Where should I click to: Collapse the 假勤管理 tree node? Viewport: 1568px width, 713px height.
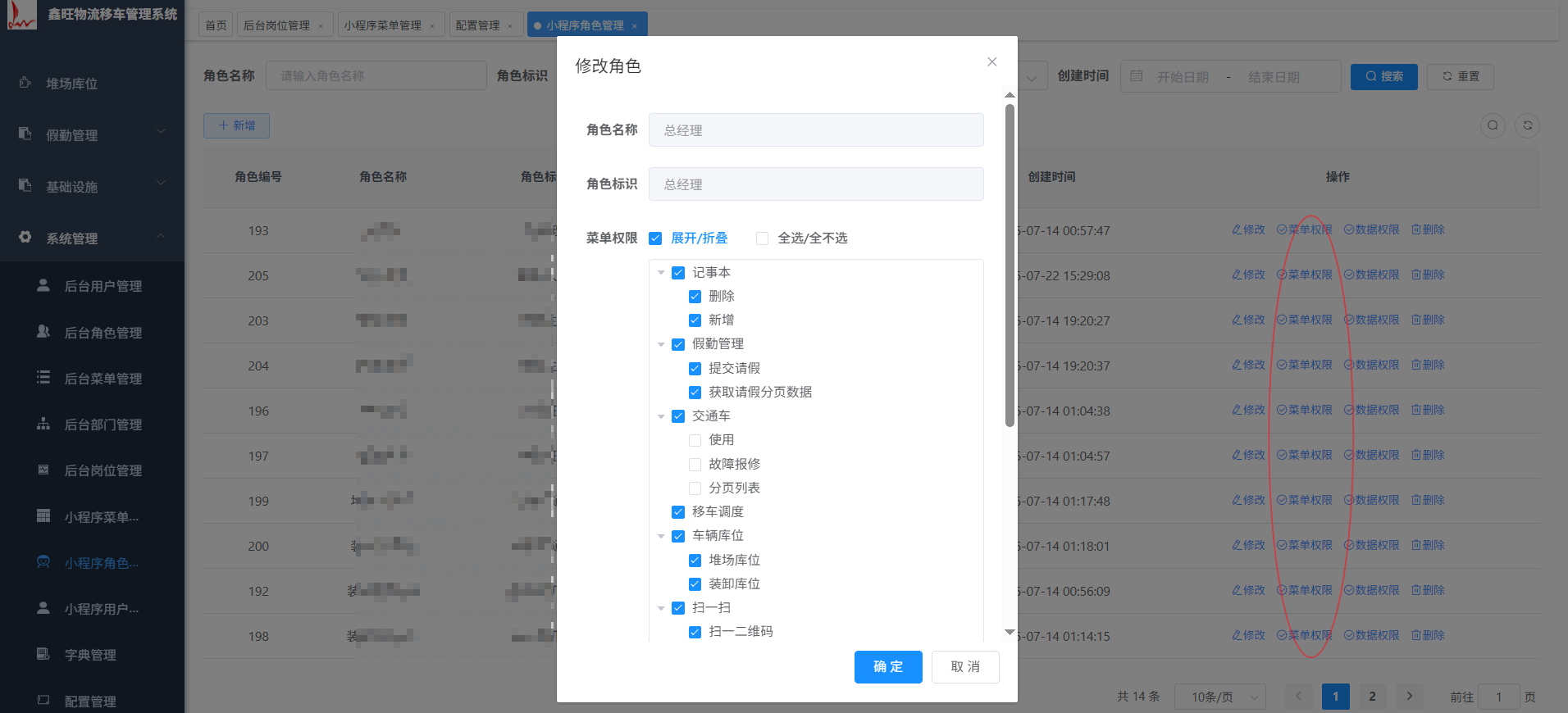pyautogui.click(x=661, y=344)
